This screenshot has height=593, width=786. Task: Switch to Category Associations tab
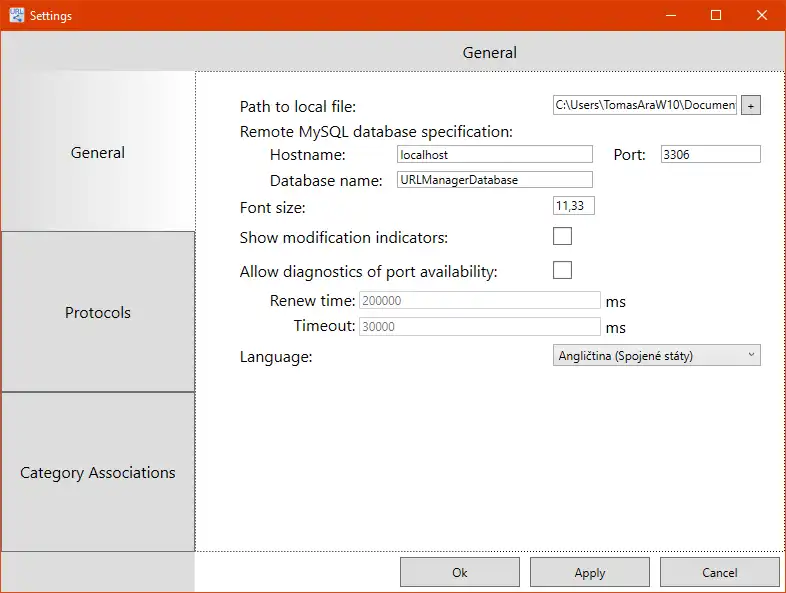point(98,472)
